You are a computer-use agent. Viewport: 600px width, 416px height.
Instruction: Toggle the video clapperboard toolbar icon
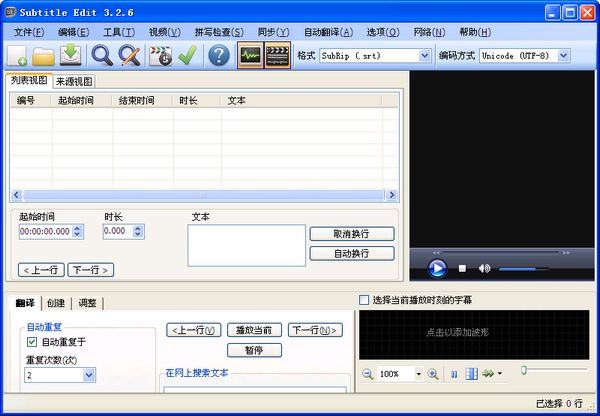click(279, 56)
